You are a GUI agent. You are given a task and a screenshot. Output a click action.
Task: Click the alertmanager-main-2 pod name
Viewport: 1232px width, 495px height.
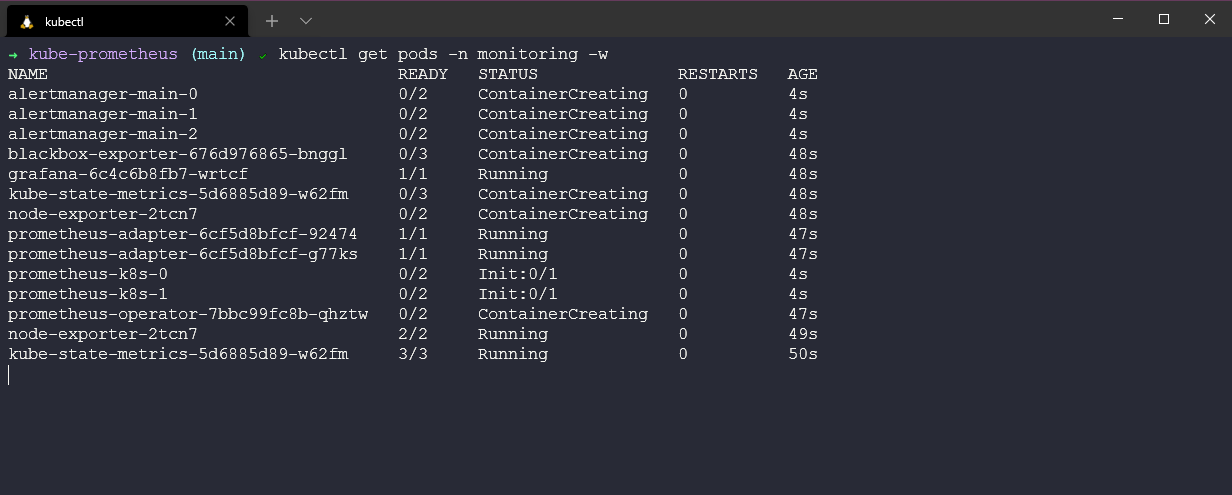pos(103,134)
